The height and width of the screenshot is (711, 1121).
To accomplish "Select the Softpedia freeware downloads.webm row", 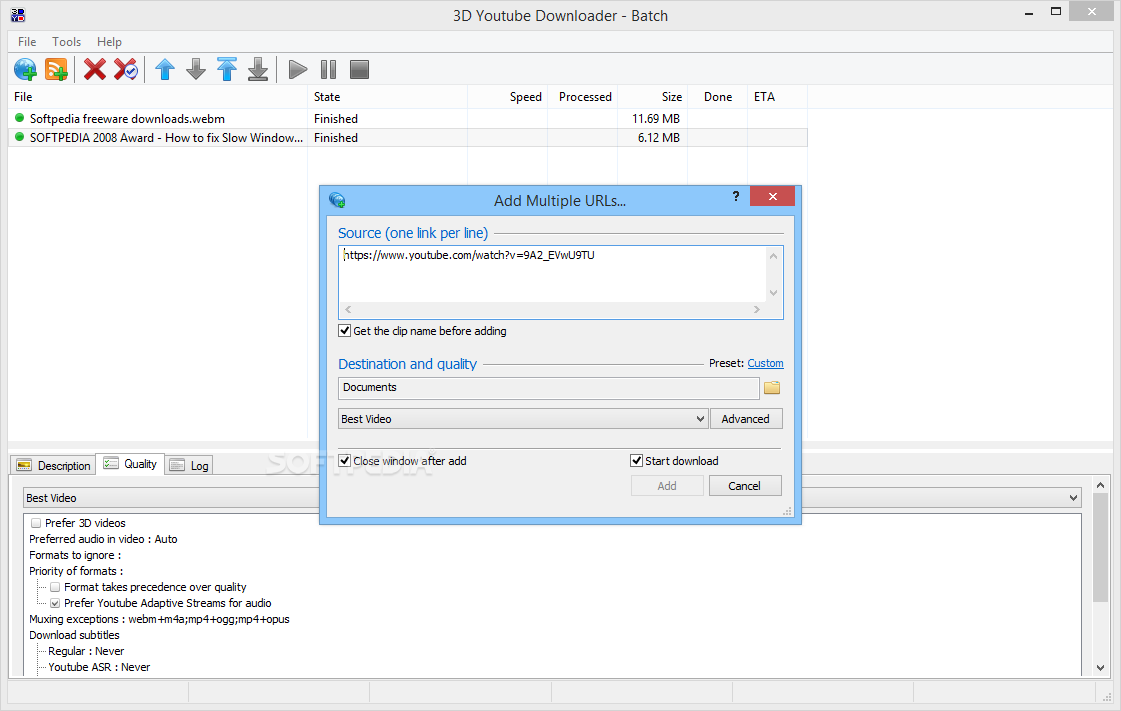I will coord(408,119).
